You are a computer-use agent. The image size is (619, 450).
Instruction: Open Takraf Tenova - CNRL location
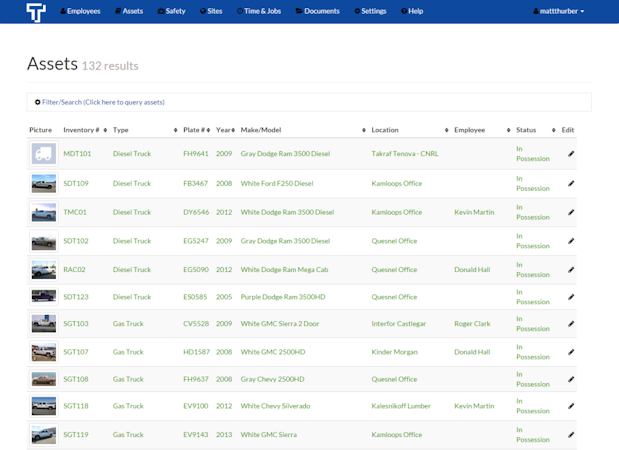pyautogui.click(x=405, y=154)
